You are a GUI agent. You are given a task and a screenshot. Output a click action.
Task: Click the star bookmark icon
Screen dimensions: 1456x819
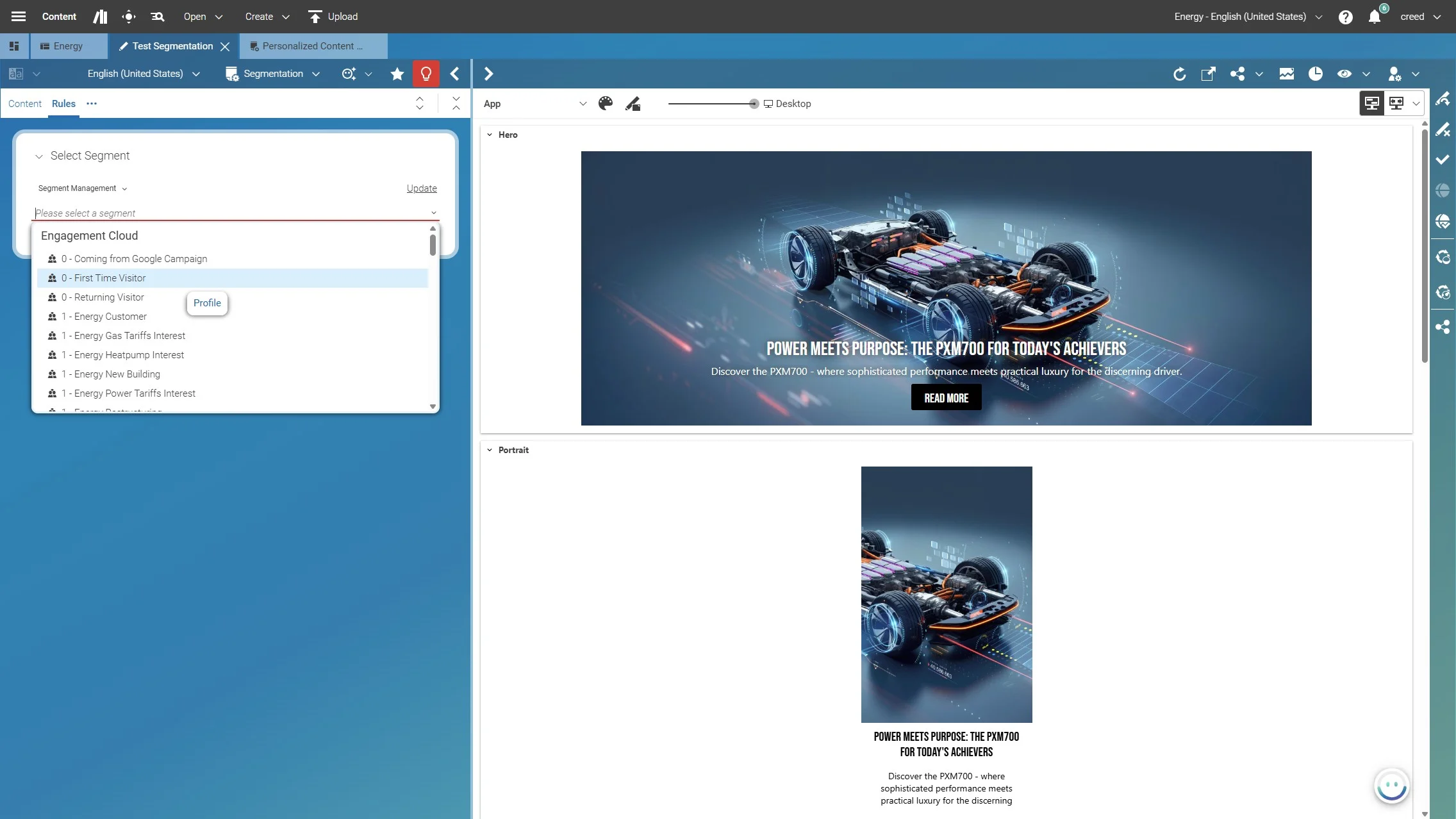[x=397, y=74]
